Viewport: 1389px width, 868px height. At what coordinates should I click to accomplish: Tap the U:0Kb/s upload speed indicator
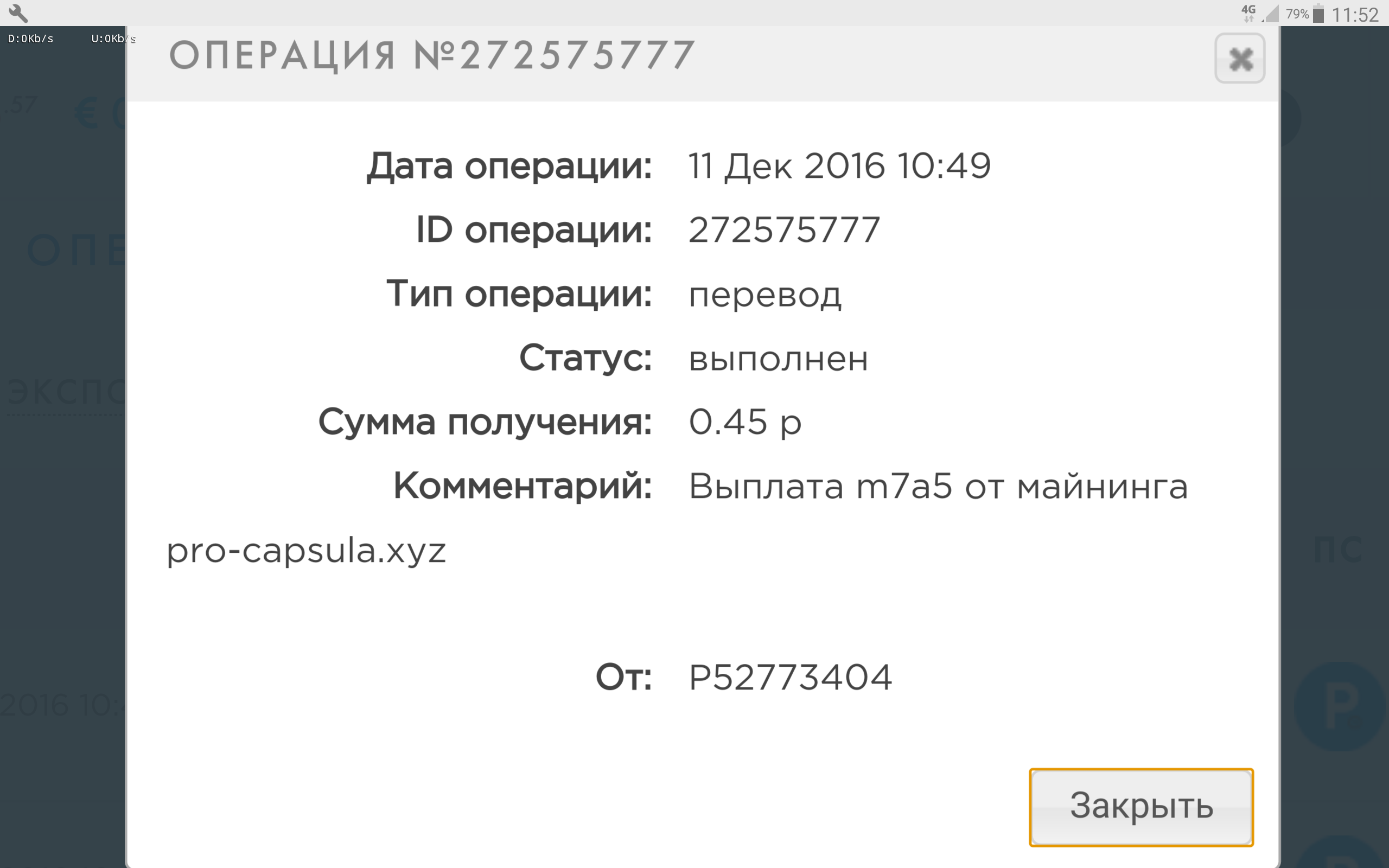pos(112,39)
